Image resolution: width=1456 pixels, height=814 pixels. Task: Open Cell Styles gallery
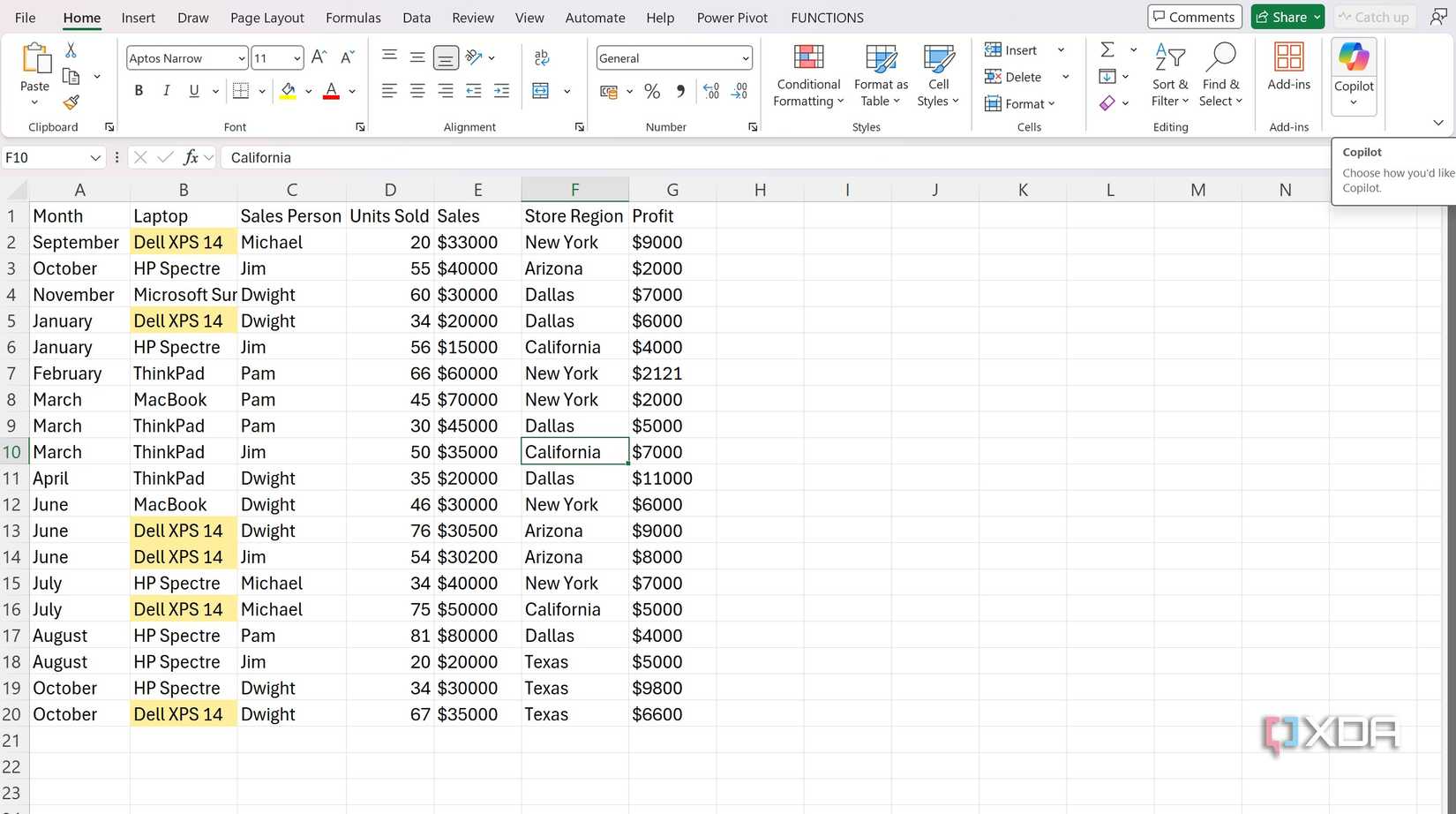(x=937, y=75)
